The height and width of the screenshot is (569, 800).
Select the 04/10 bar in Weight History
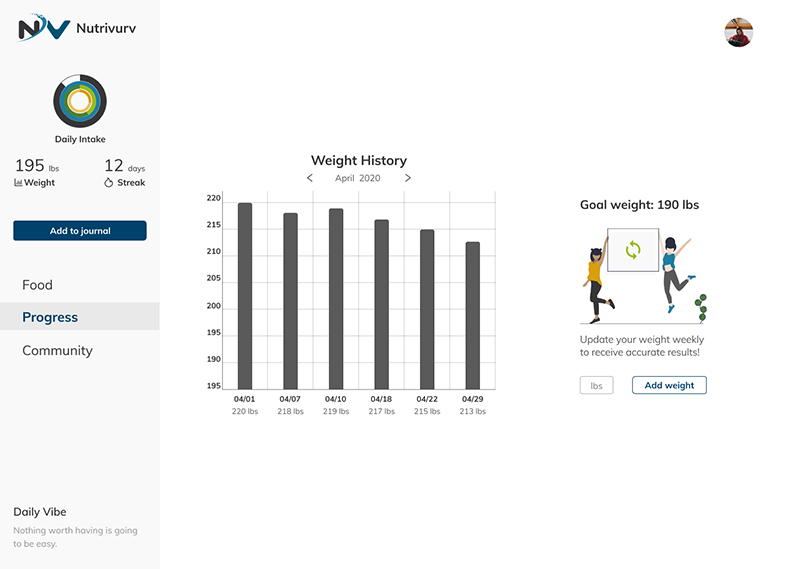click(336, 299)
